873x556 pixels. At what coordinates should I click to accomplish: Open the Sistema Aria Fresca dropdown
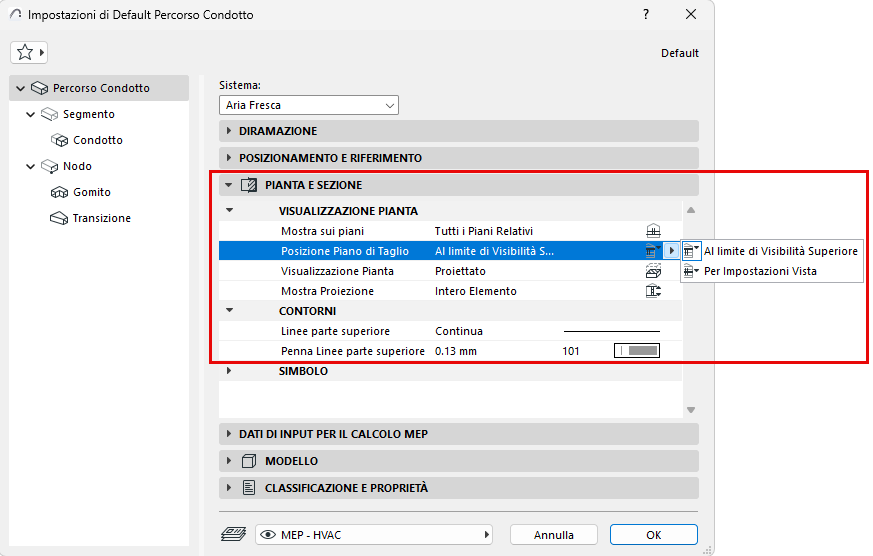[309, 105]
